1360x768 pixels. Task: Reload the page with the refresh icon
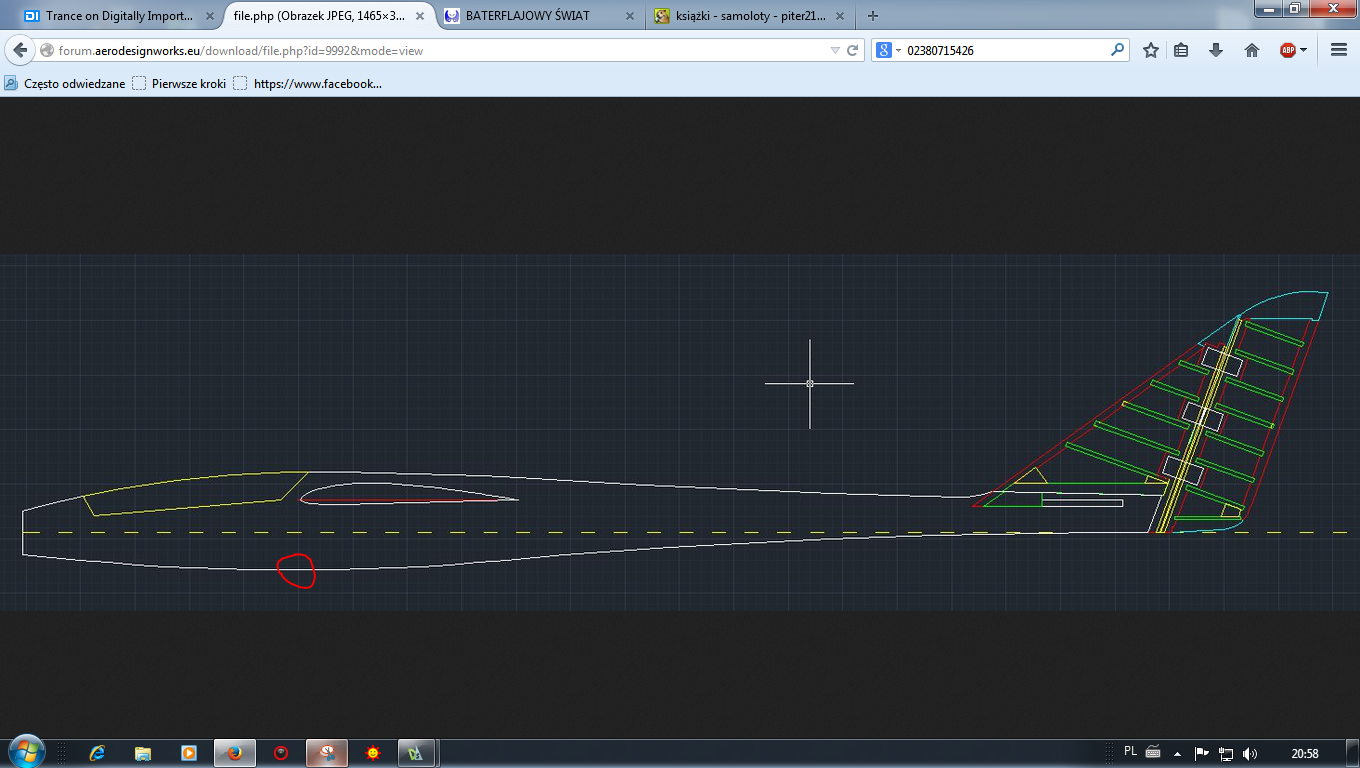tap(853, 50)
